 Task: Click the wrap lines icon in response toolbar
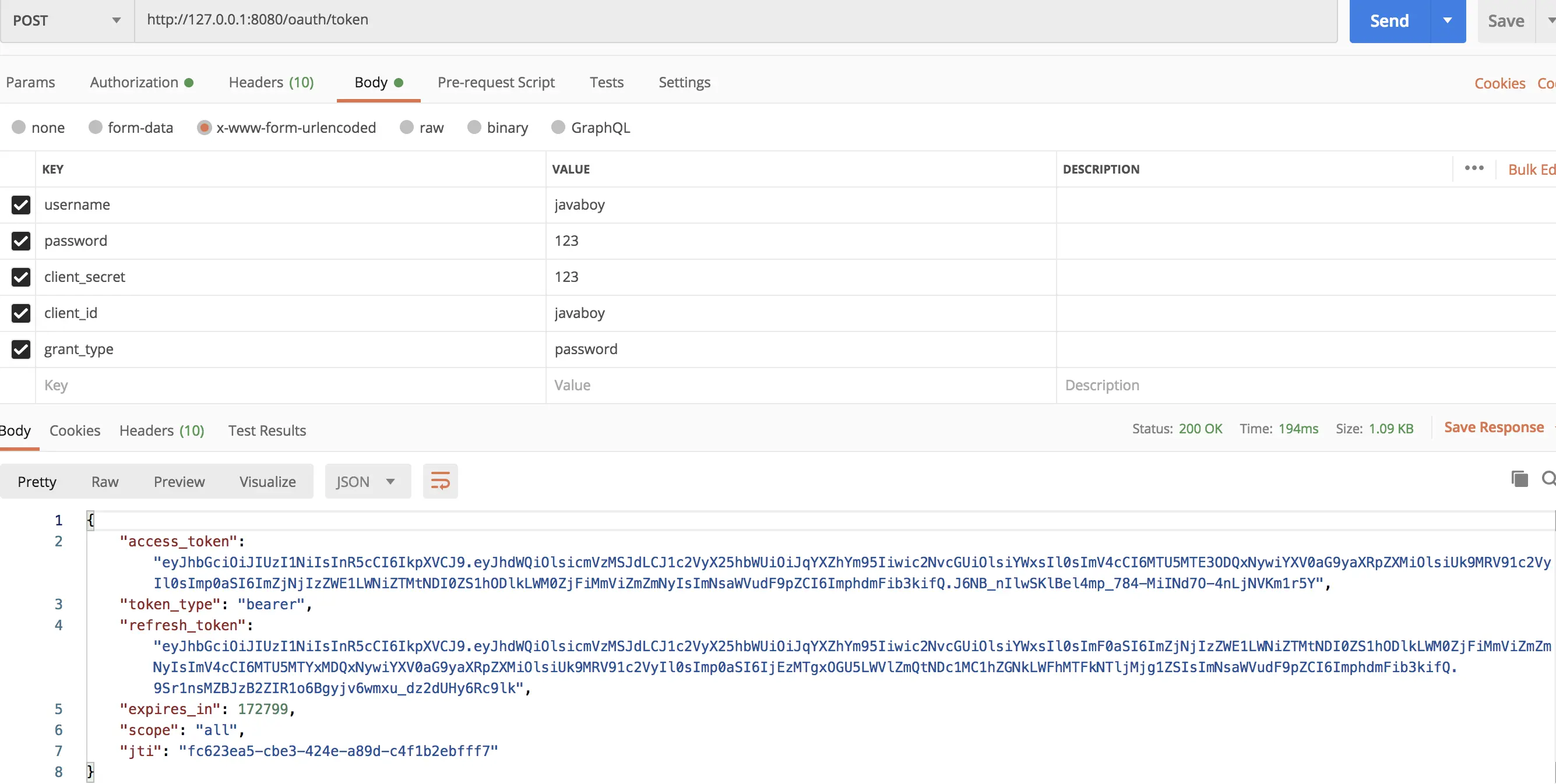pyautogui.click(x=440, y=481)
